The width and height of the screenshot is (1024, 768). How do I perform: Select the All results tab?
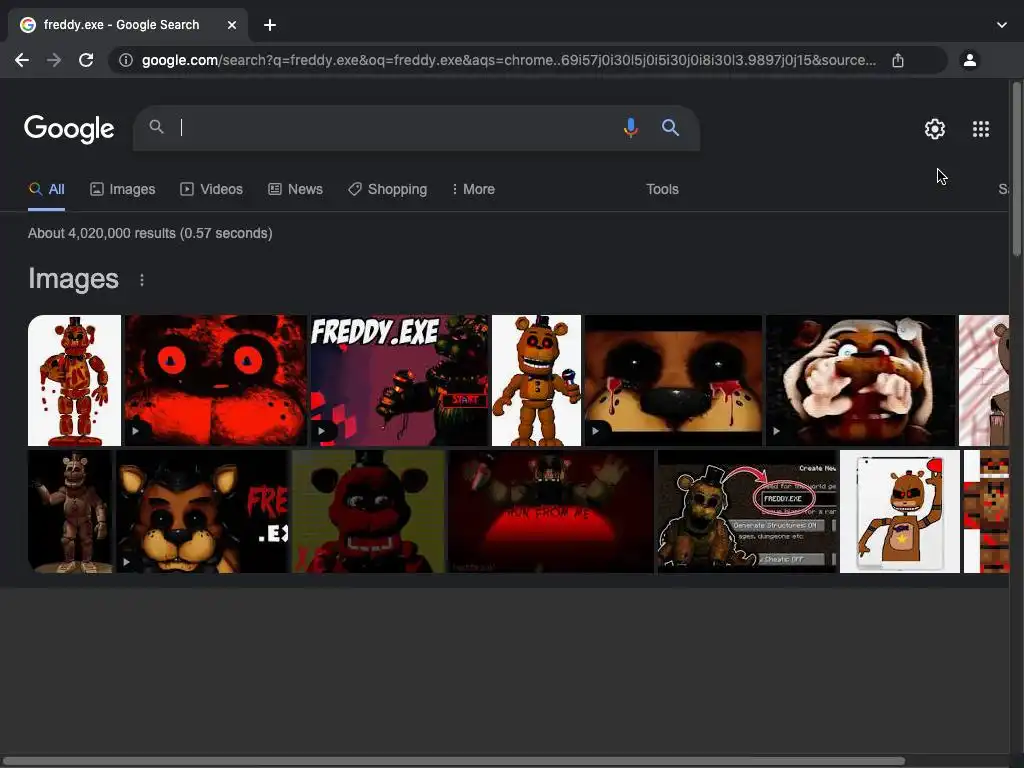[x=46, y=189]
